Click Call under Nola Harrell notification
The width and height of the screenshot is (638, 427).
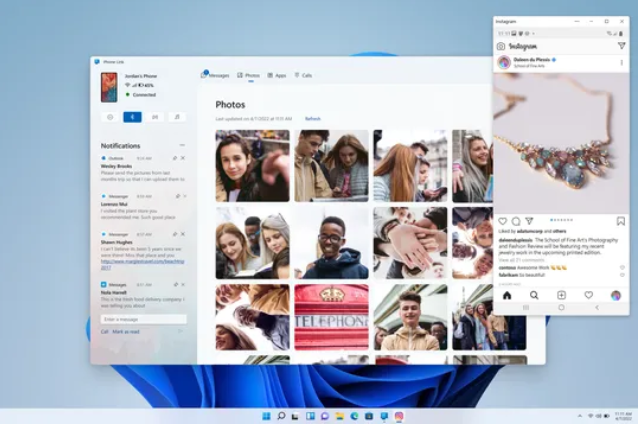[105, 332]
